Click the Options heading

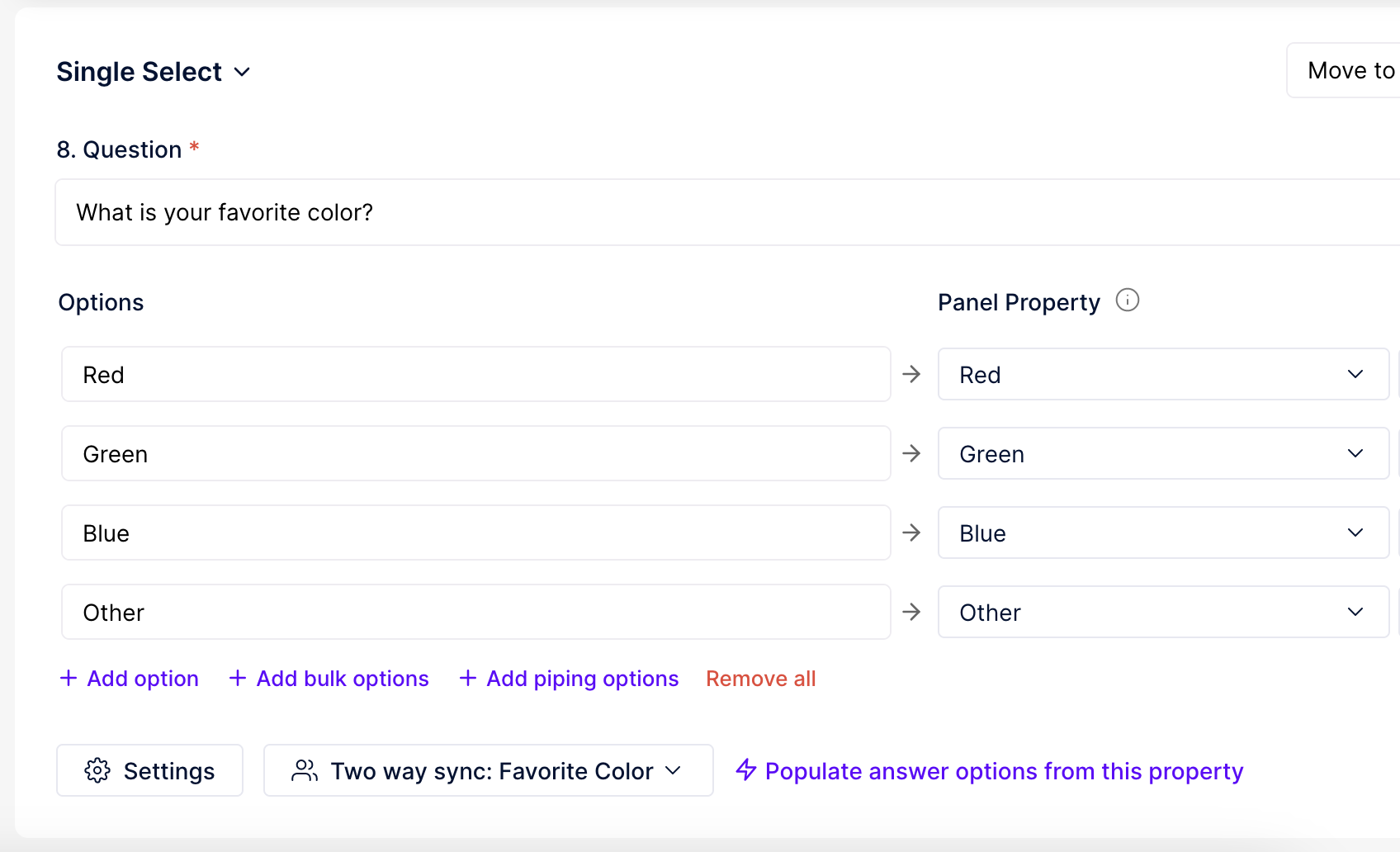[x=101, y=302]
